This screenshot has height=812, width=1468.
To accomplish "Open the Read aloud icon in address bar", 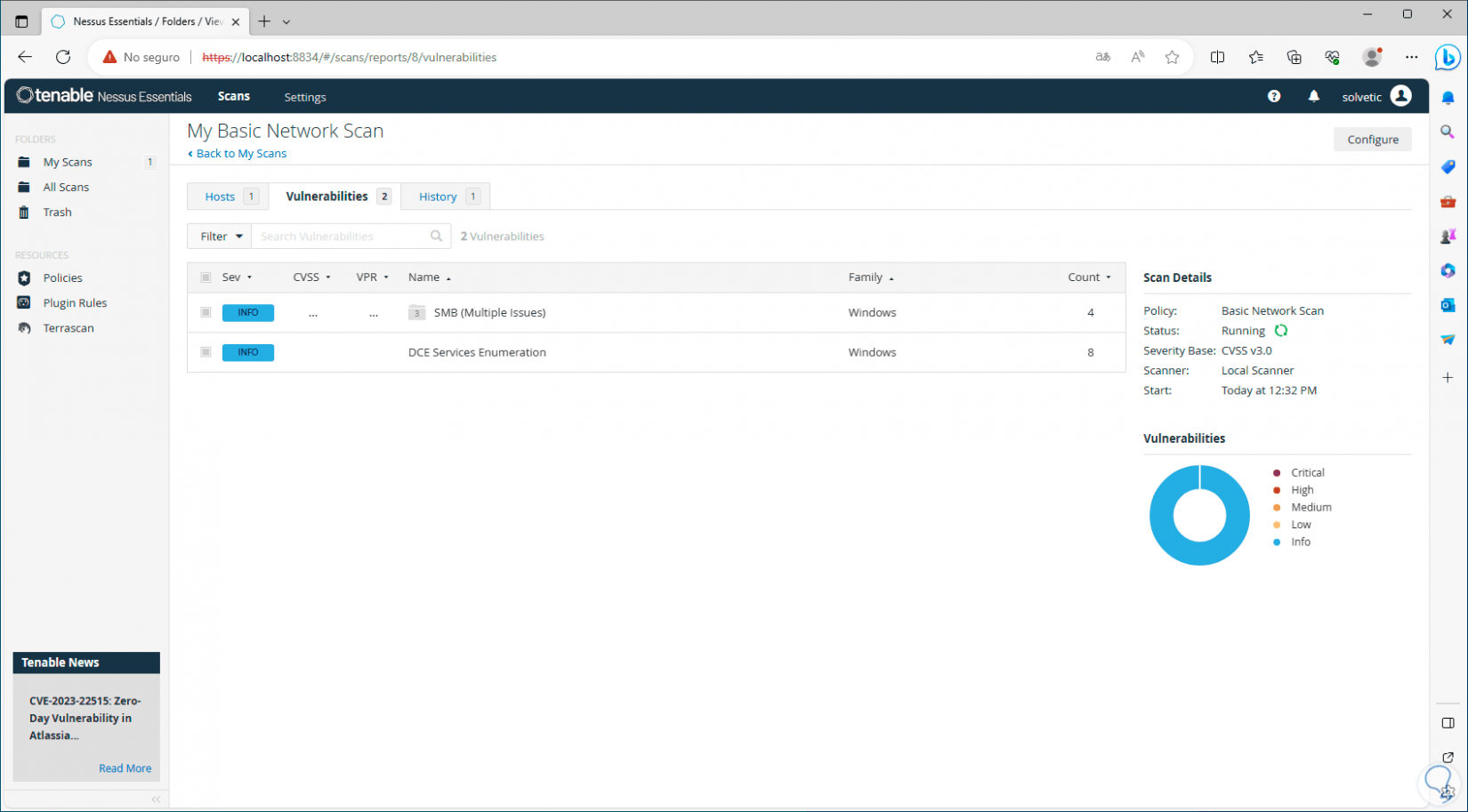I will click(1138, 57).
